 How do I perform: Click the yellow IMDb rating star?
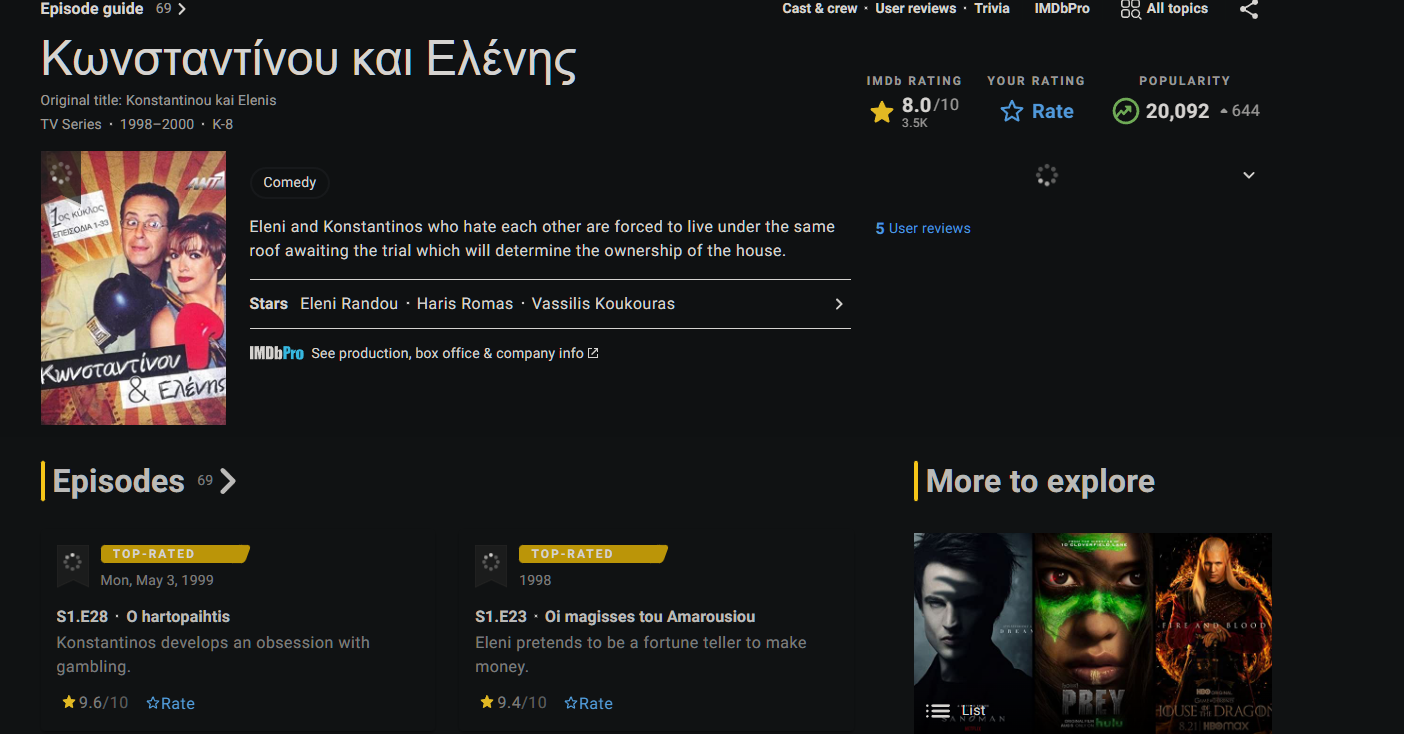[x=882, y=112]
